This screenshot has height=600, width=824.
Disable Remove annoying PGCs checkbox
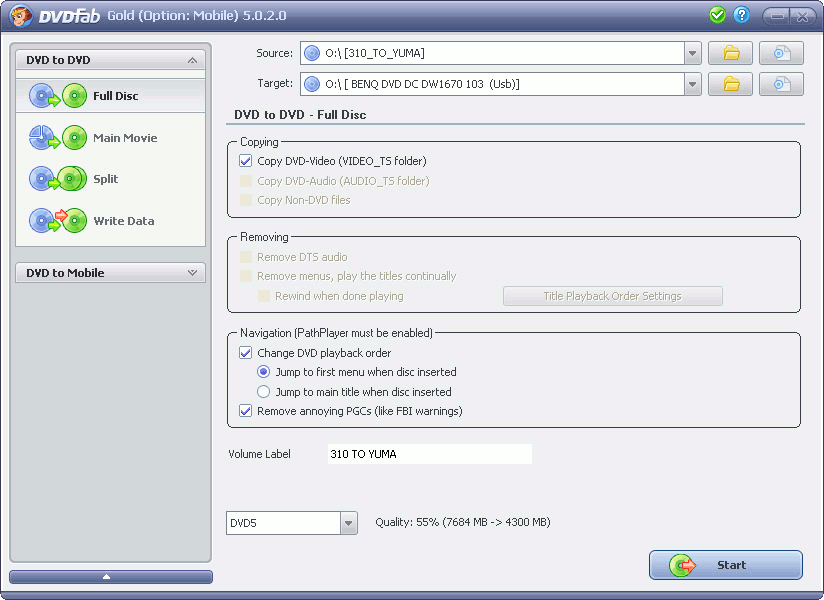point(246,411)
